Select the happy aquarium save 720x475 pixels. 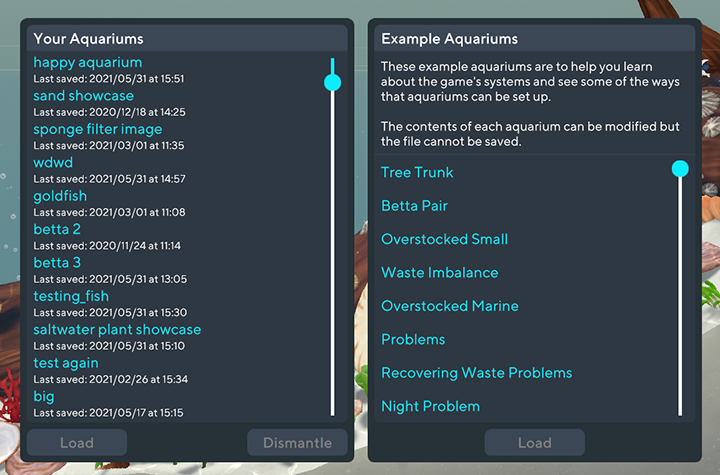click(88, 63)
